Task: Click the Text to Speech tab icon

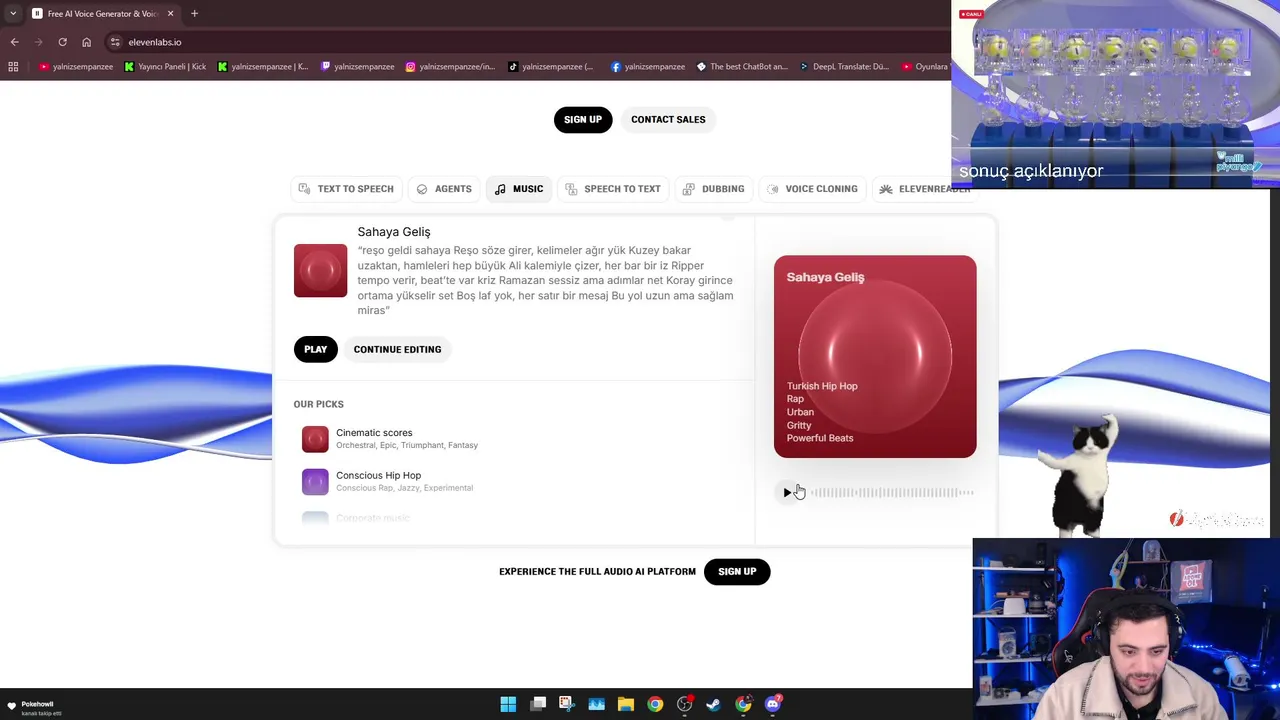Action: coord(304,189)
